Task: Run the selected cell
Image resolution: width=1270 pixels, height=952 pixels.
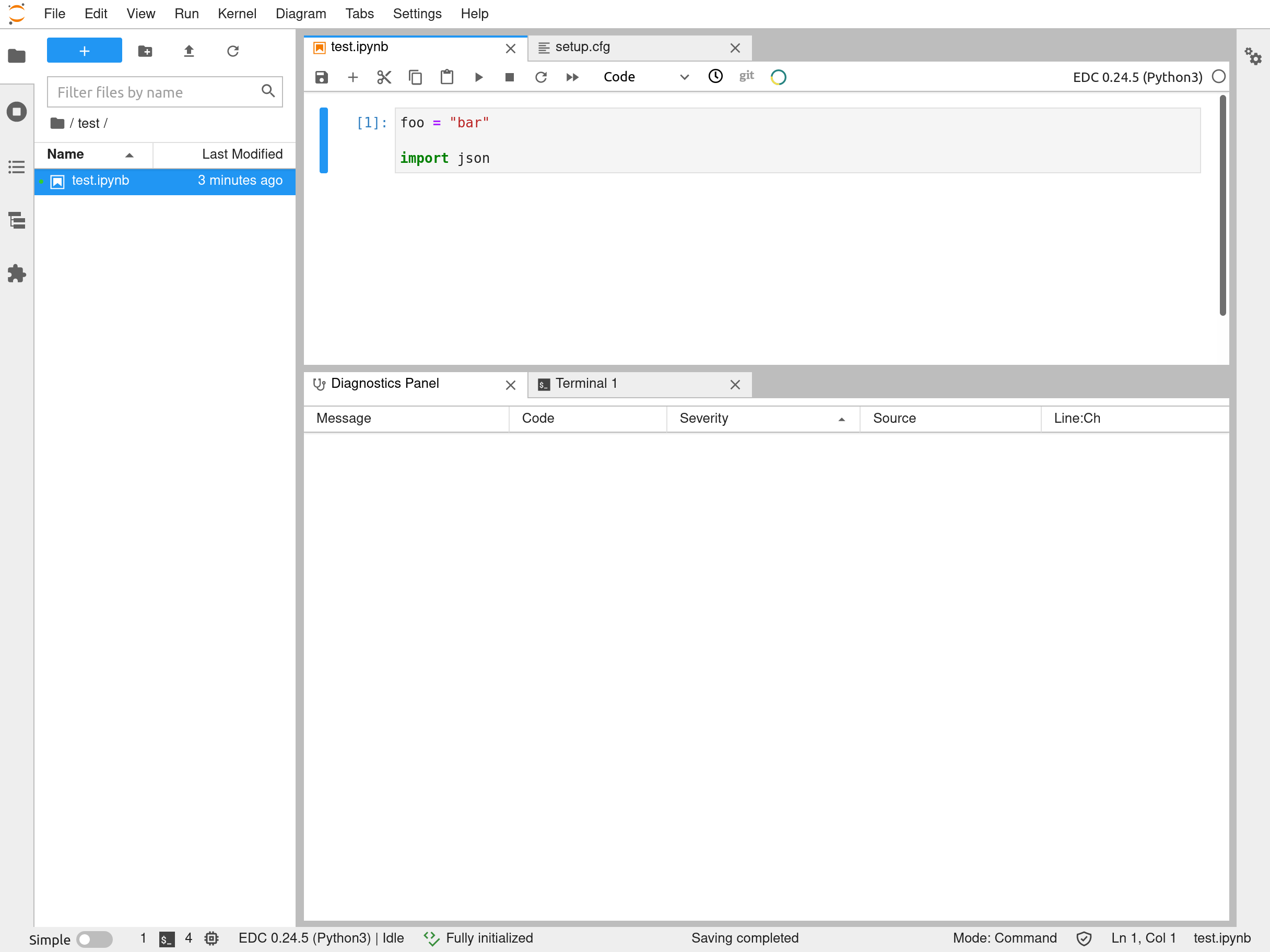Action: 478,77
